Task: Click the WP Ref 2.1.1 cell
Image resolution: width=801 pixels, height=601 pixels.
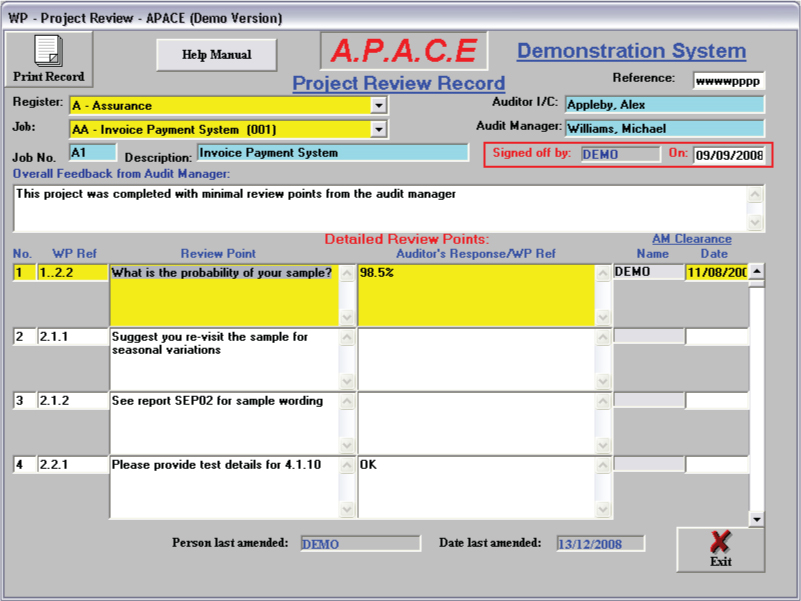Action: [x=71, y=338]
